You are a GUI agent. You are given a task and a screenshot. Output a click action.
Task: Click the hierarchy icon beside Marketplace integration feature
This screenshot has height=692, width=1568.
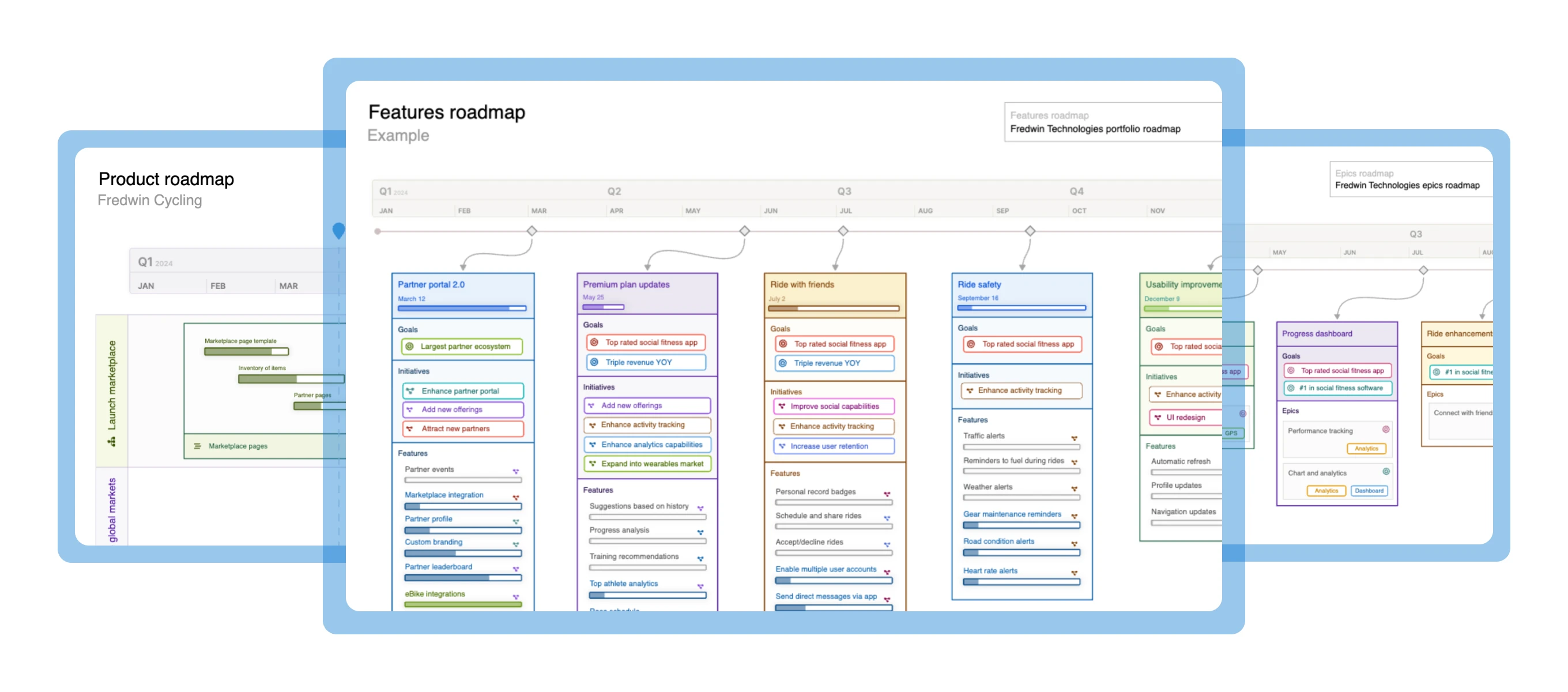point(515,498)
